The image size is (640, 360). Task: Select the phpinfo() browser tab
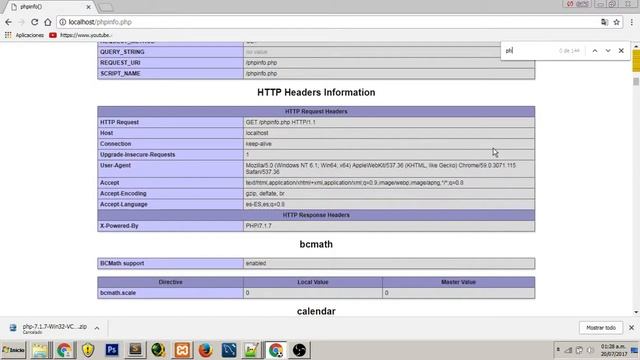(49, 7)
